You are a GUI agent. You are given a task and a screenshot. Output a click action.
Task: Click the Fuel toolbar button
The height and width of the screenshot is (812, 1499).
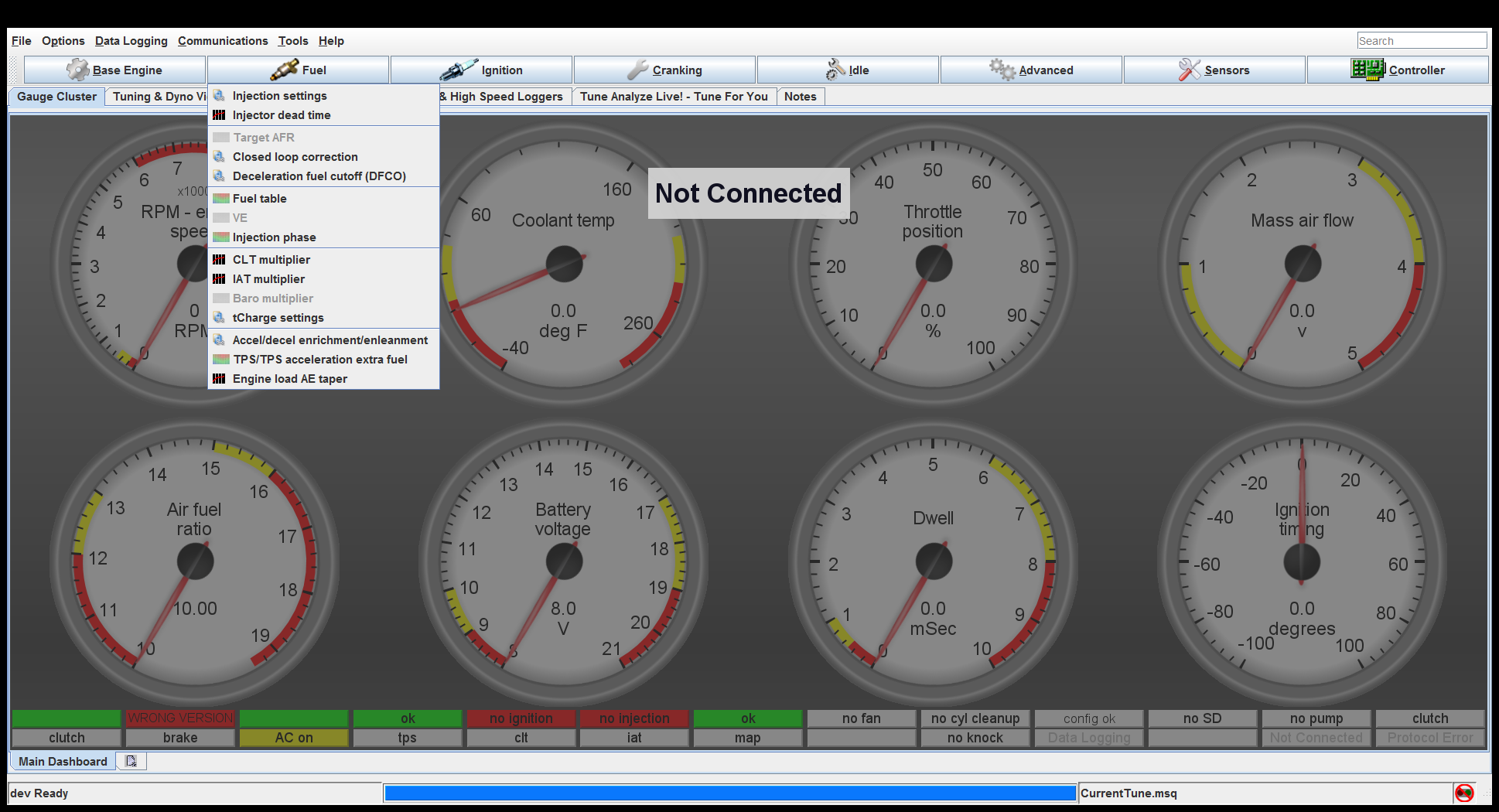click(298, 70)
